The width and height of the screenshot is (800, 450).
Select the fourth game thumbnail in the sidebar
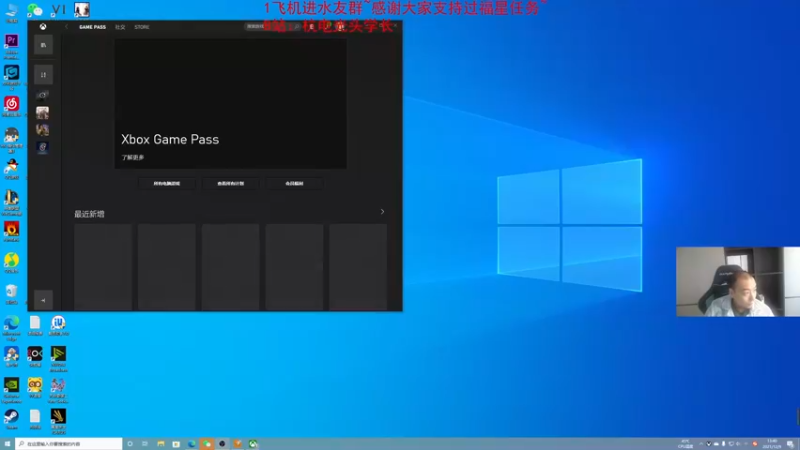(42, 147)
